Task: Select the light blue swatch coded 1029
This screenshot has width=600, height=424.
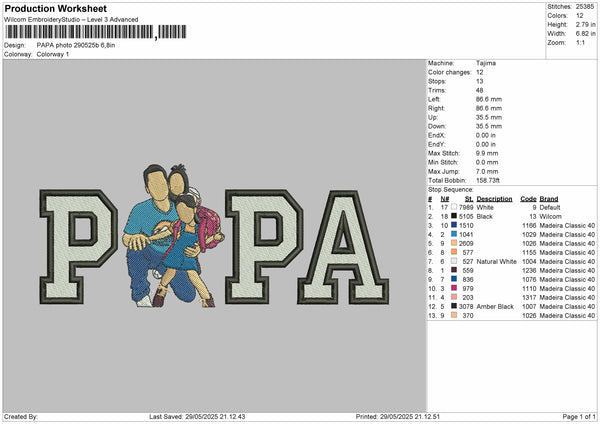Action: coord(452,234)
